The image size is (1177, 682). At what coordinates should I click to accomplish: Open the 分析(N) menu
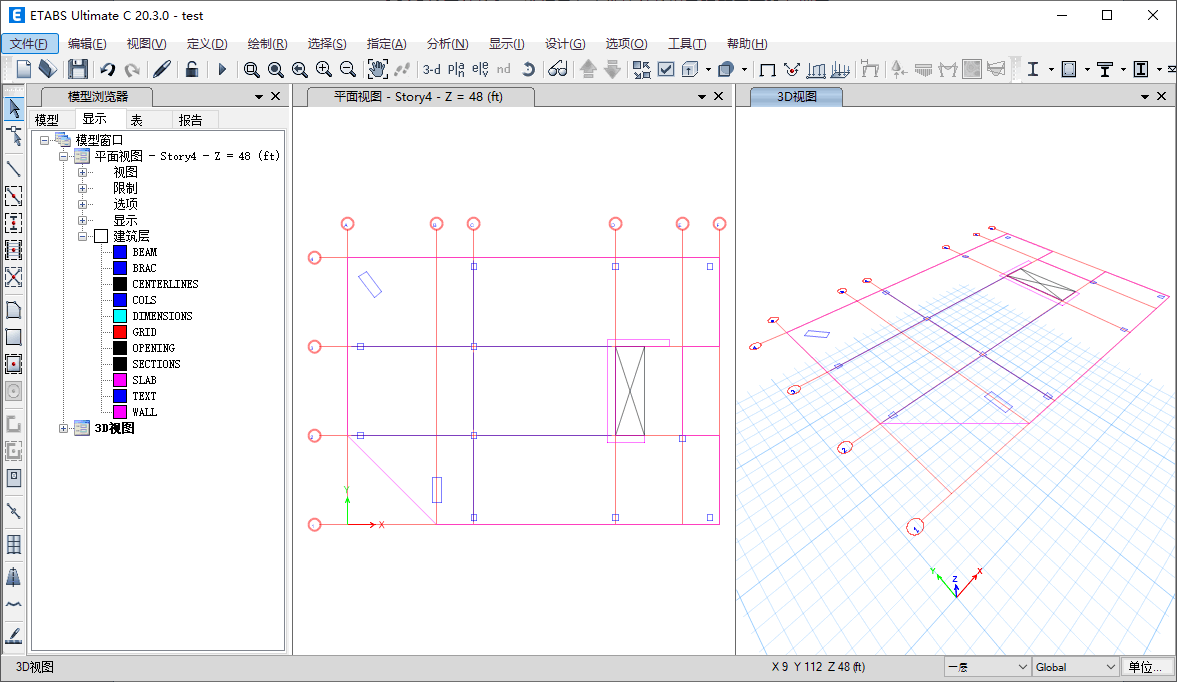pyautogui.click(x=447, y=44)
